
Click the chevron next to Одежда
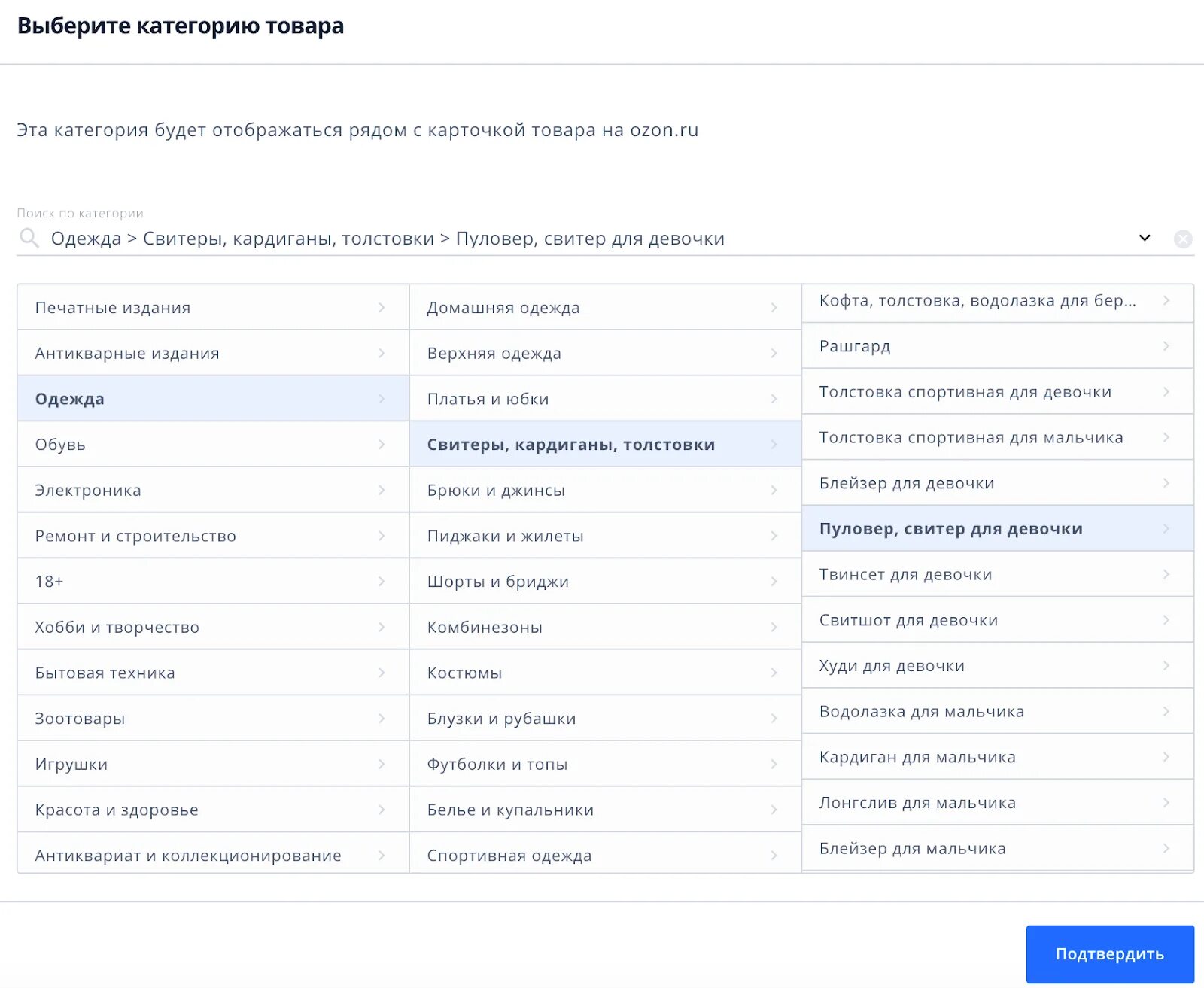pyautogui.click(x=382, y=398)
